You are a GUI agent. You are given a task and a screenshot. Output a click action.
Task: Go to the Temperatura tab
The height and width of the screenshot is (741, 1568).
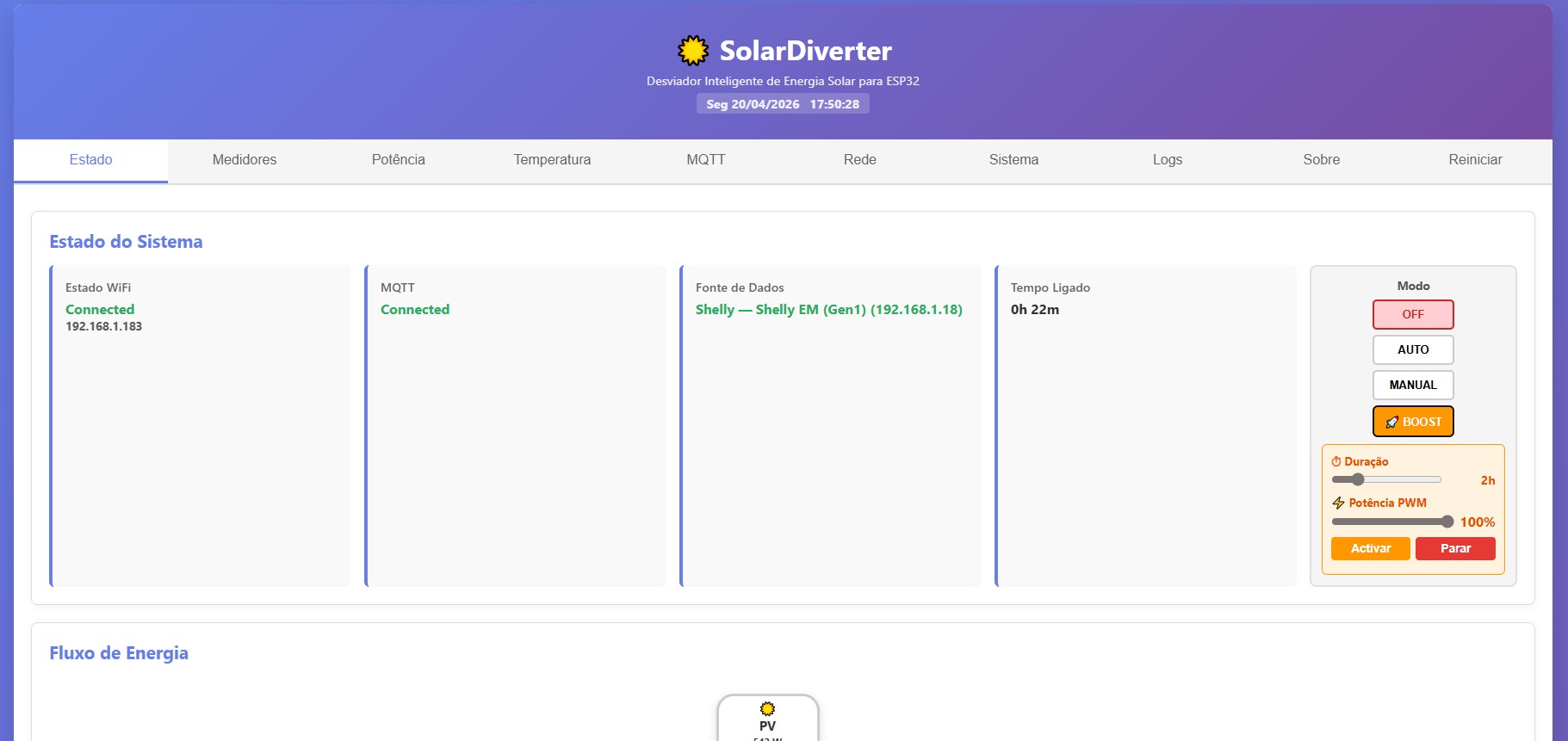[552, 160]
